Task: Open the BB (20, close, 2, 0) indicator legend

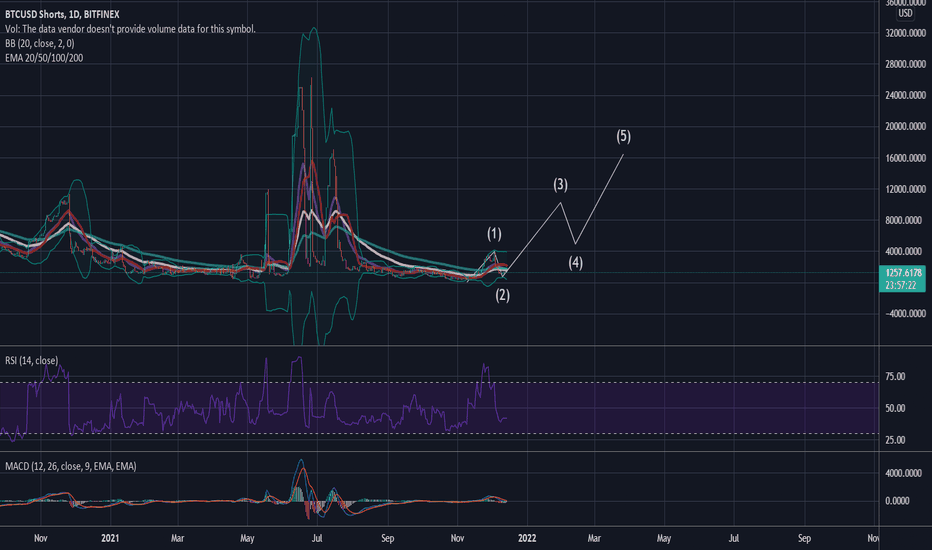Action: point(40,43)
